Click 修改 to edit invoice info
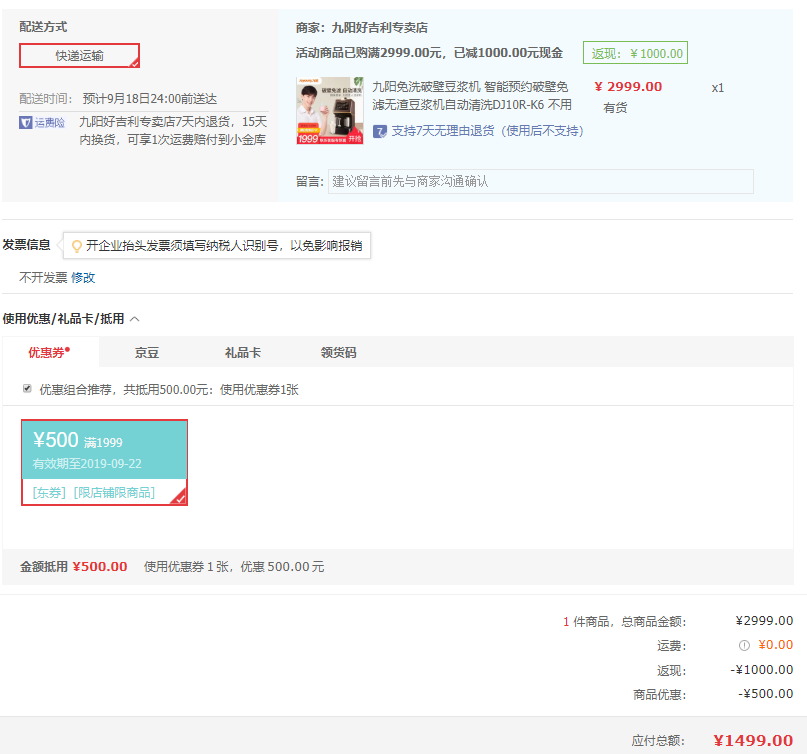This screenshot has width=807, height=754. click(83, 277)
